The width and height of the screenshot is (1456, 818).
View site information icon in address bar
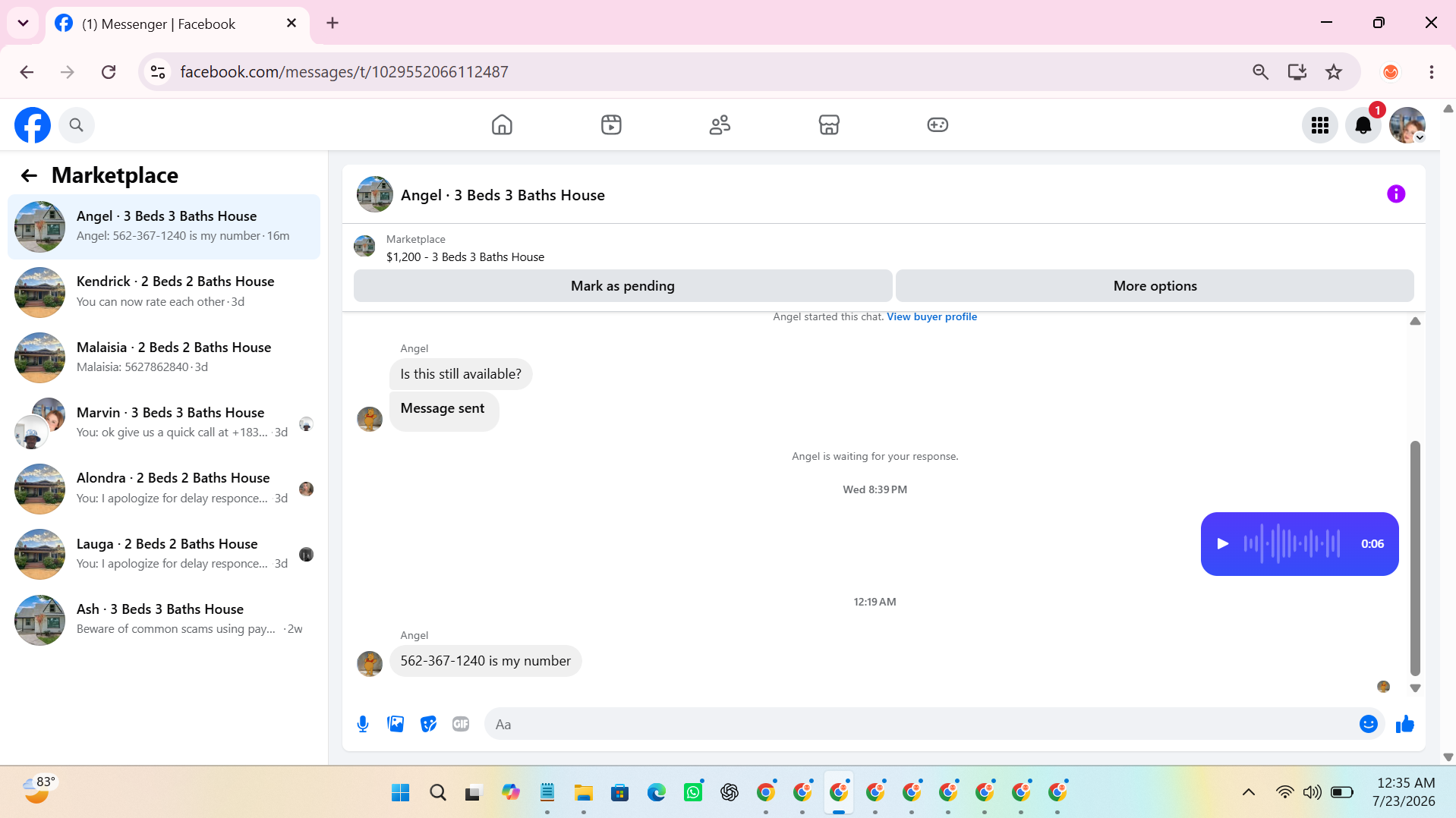[x=158, y=72]
